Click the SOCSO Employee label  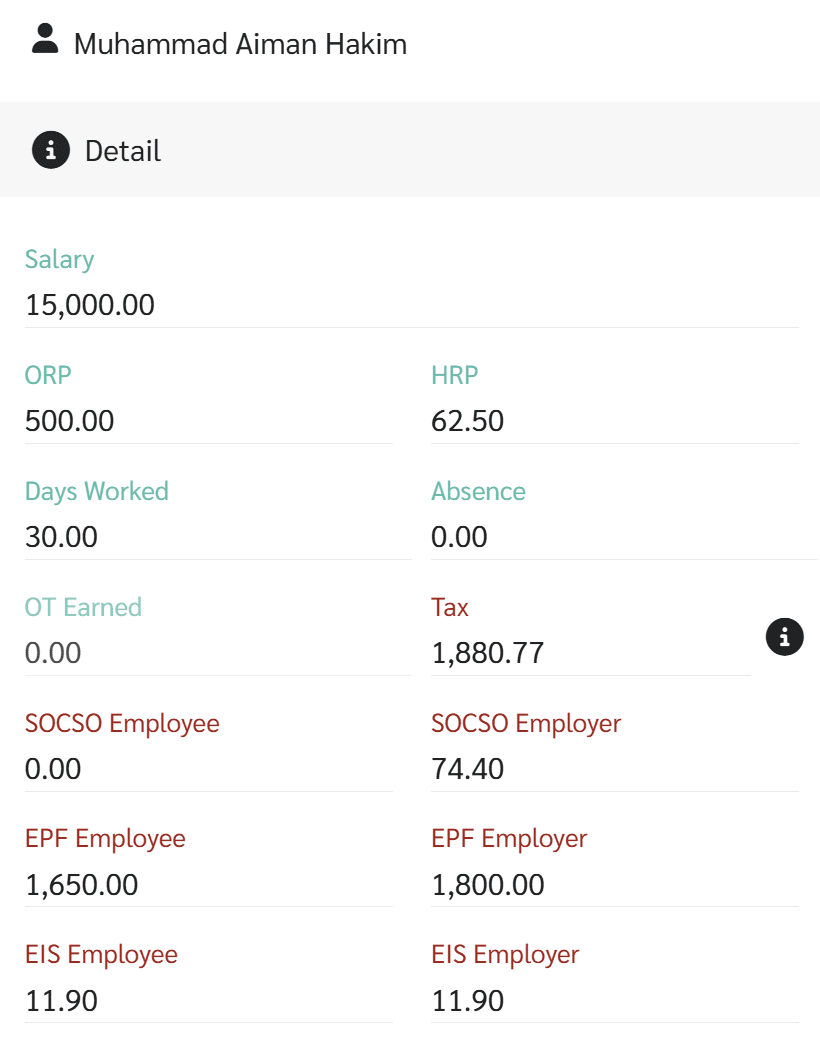coord(122,724)
